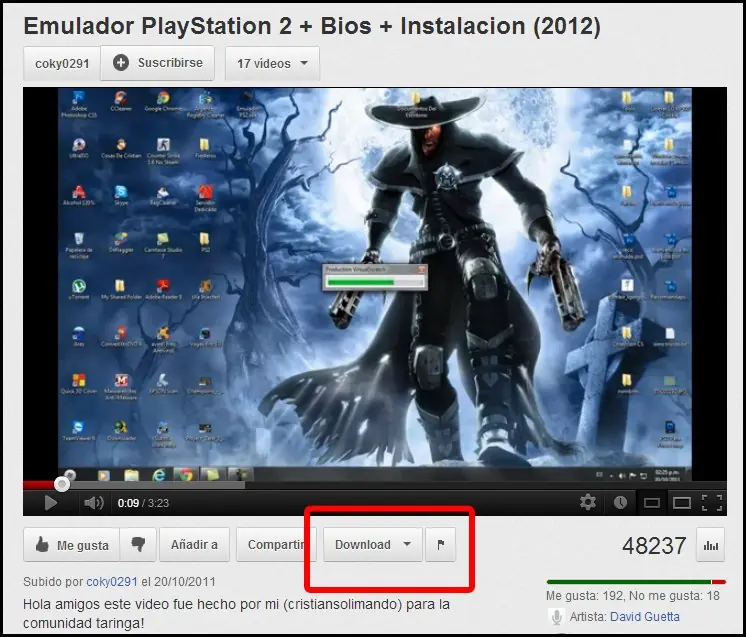Open David Guetta artist link
The height and width of the screenshot is (637, 746).
[x=645, y=617]
